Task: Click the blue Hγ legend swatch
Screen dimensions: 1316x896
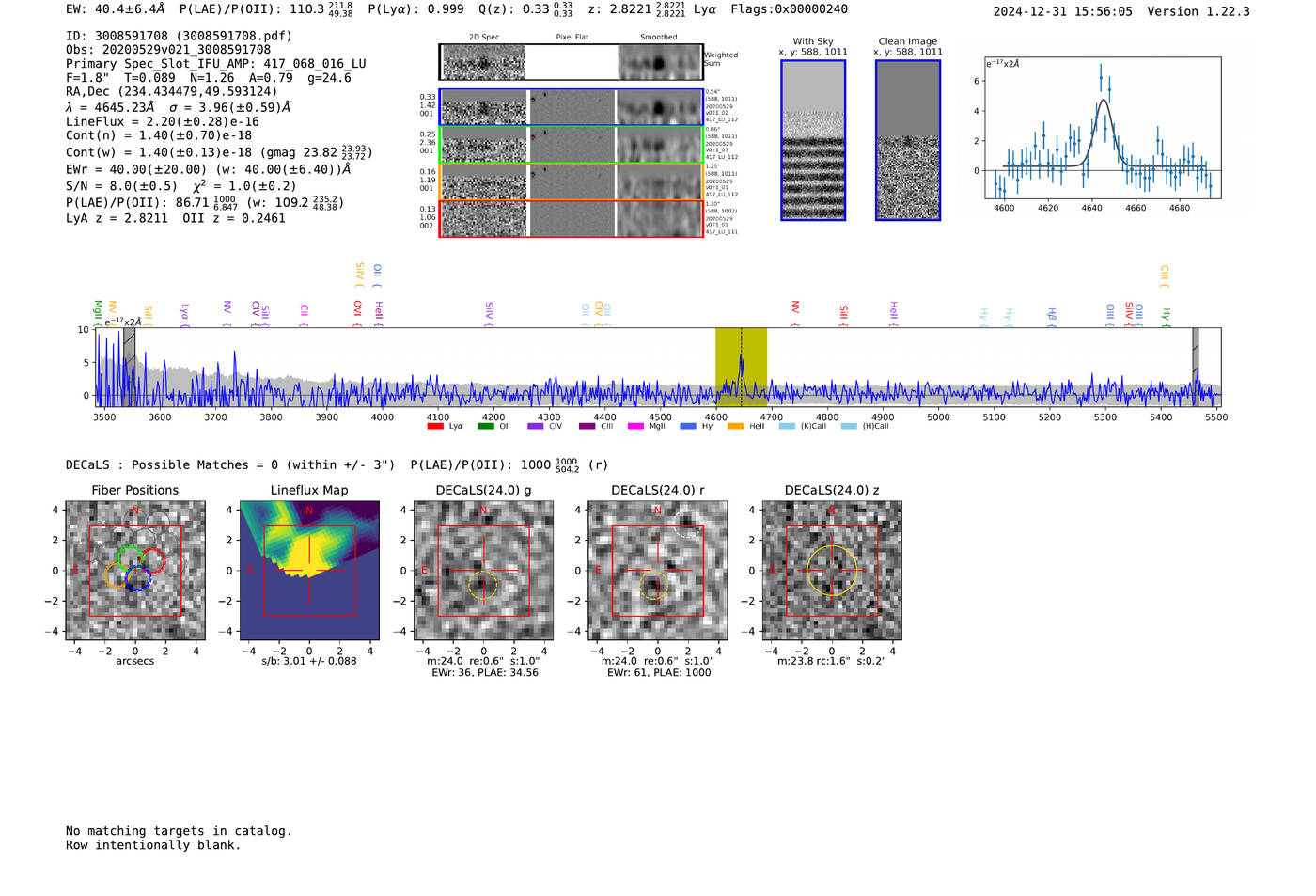Action: tap(688, 427)
